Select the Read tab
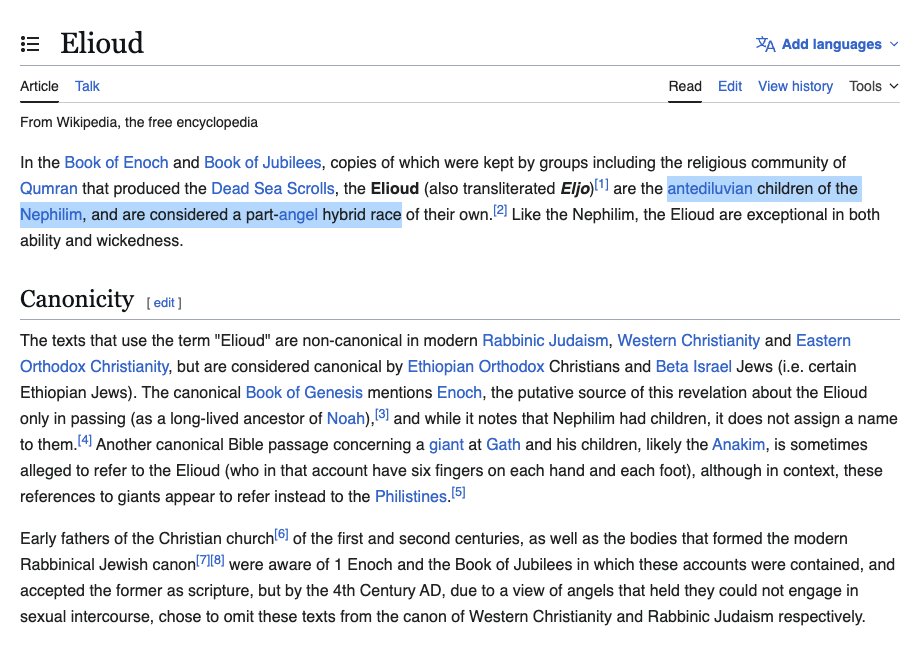Image resolution: width=917 pixels, height=656 pixels. 685,86
